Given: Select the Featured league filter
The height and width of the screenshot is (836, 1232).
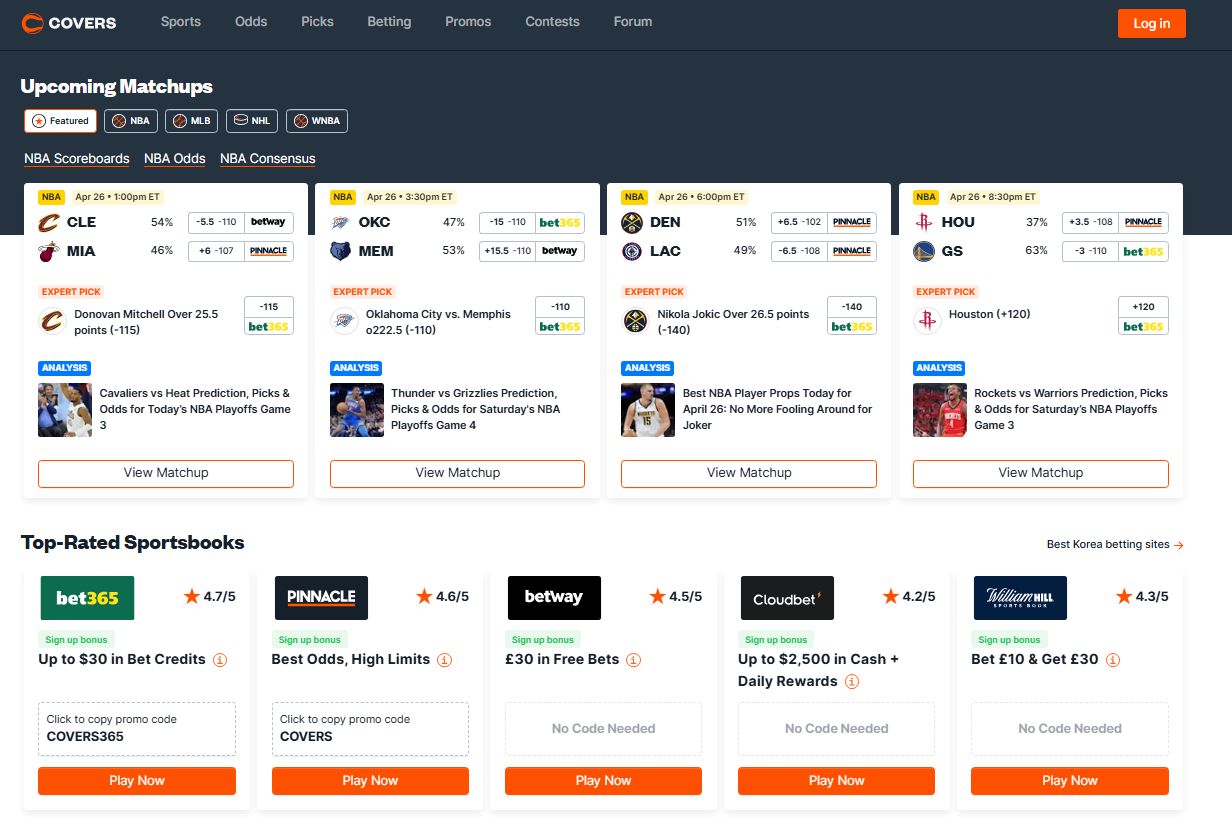Looking at the screenshot, I should (x=61, y=121).
